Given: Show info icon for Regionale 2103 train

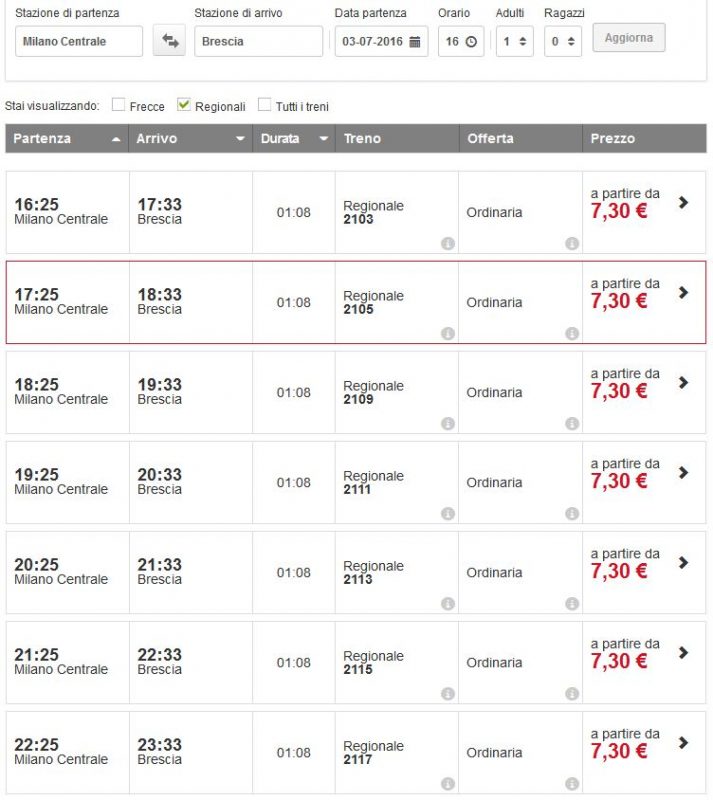Looking at the screenshot, I should coord(448,243).
